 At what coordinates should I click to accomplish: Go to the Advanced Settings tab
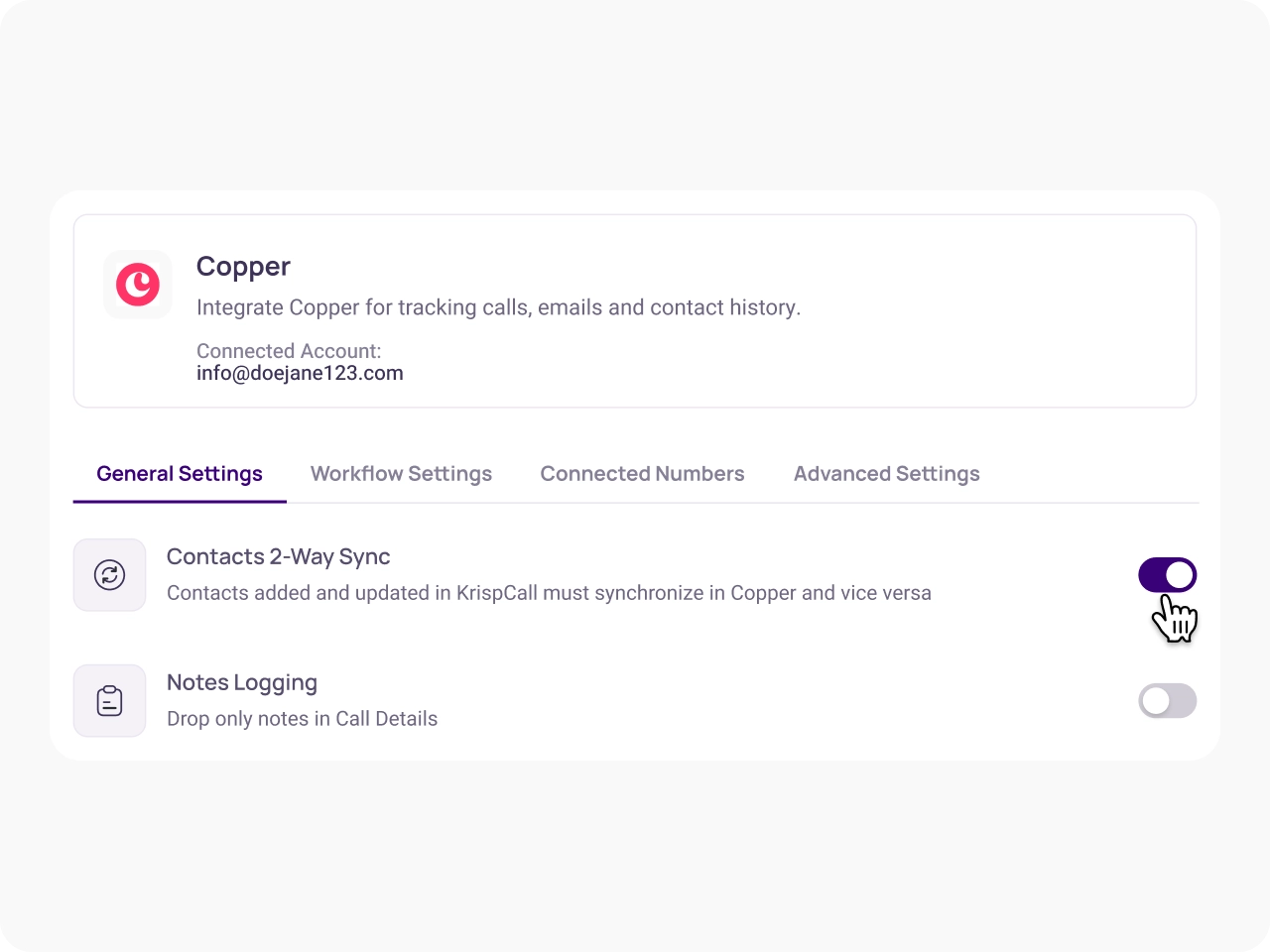[887, 474]
